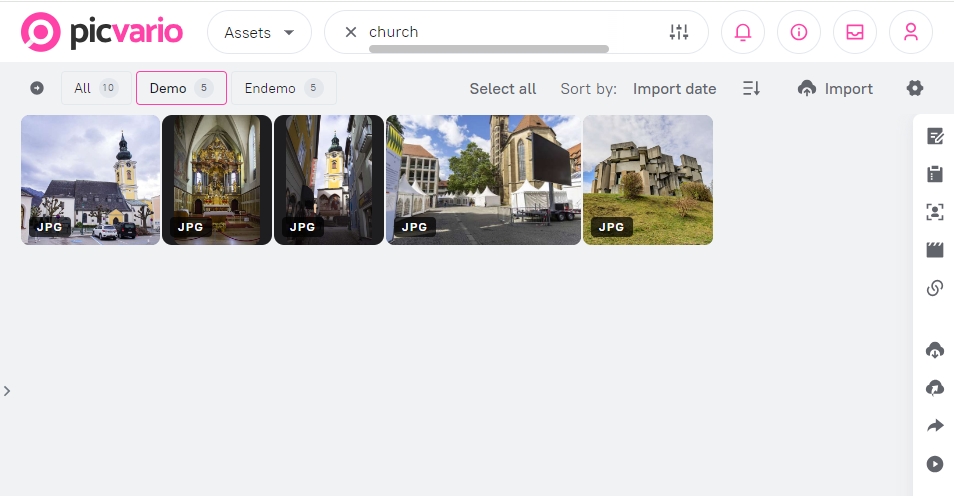Open the Import date sort dropdown
The image size is (954, 496).
[x=674, y=89]
